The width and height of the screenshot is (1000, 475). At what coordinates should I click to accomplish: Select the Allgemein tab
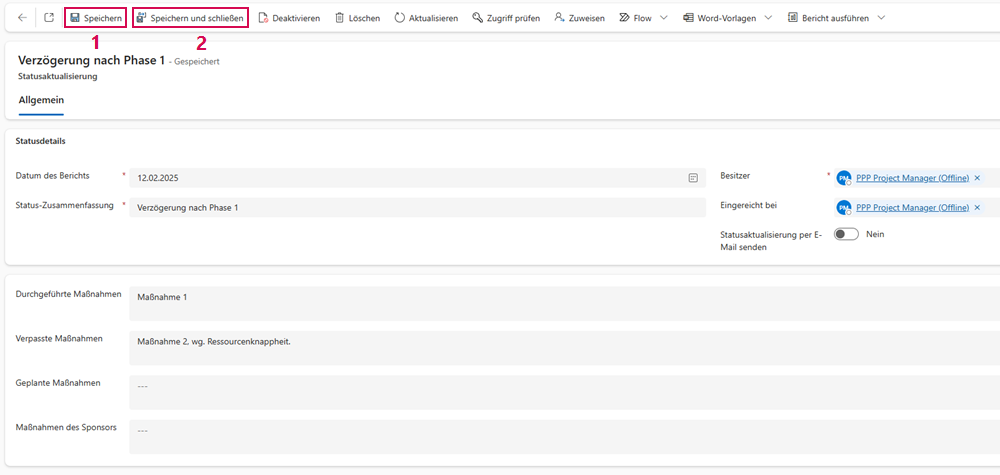(40, 100)
